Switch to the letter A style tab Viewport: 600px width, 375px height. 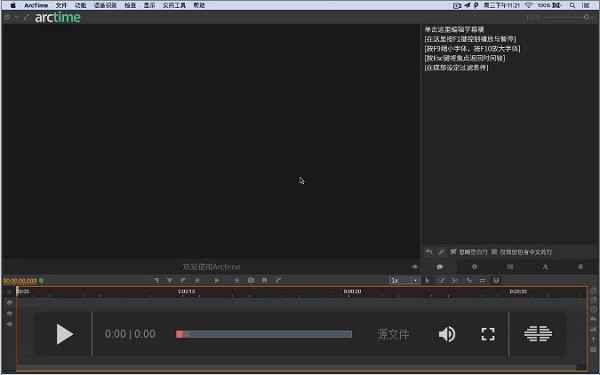545,267
